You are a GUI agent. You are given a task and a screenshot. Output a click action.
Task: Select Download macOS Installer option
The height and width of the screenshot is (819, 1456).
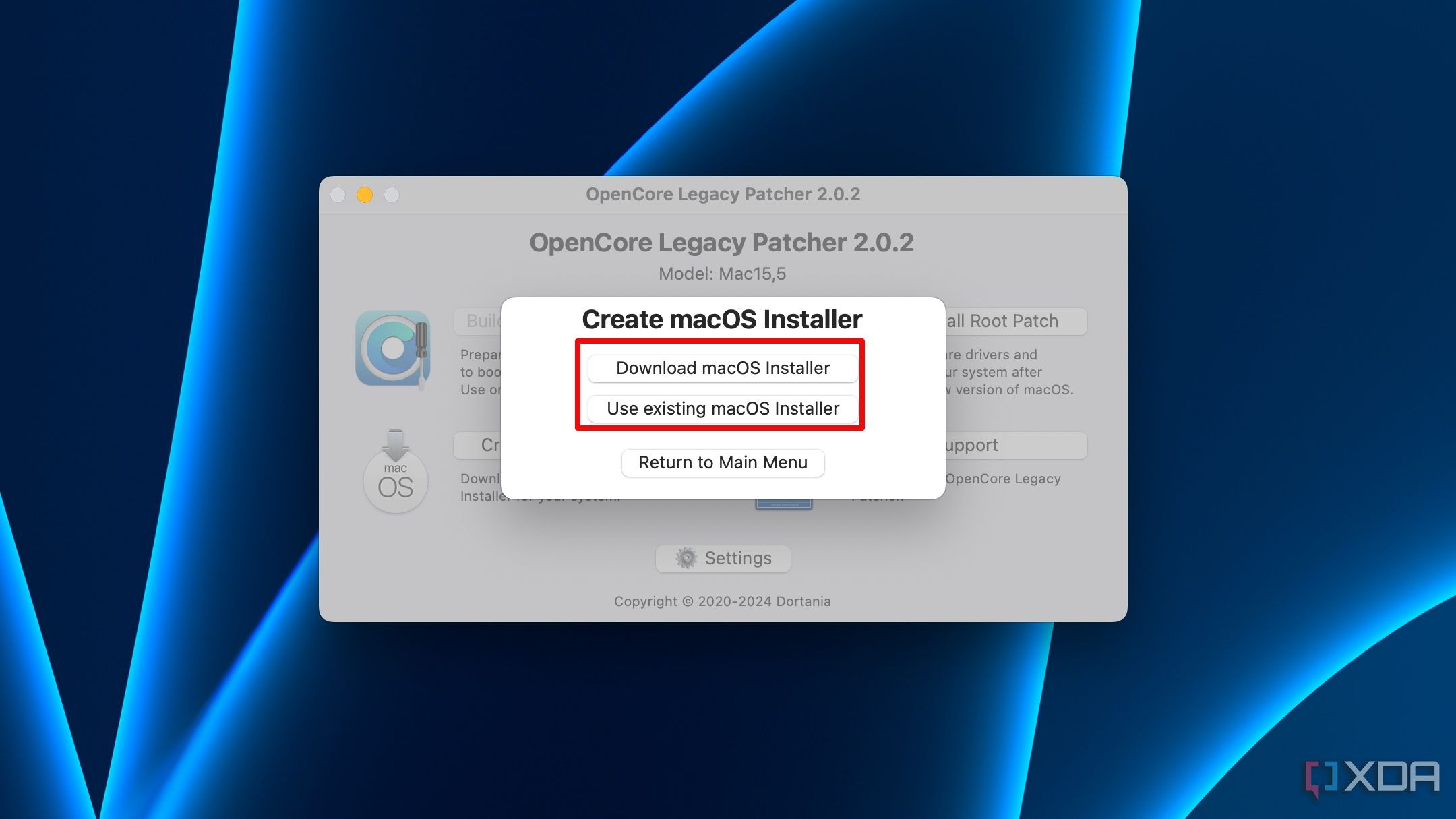tap(721, 367)
